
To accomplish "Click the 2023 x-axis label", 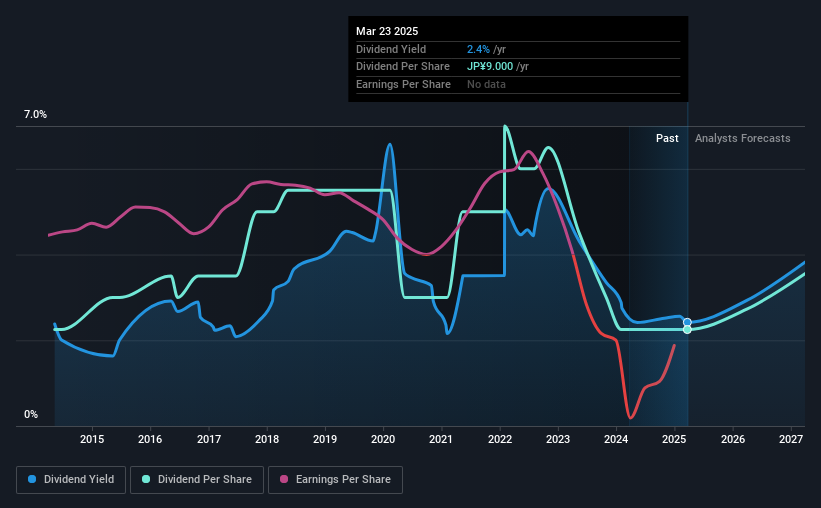I will [x=558, y=439].
